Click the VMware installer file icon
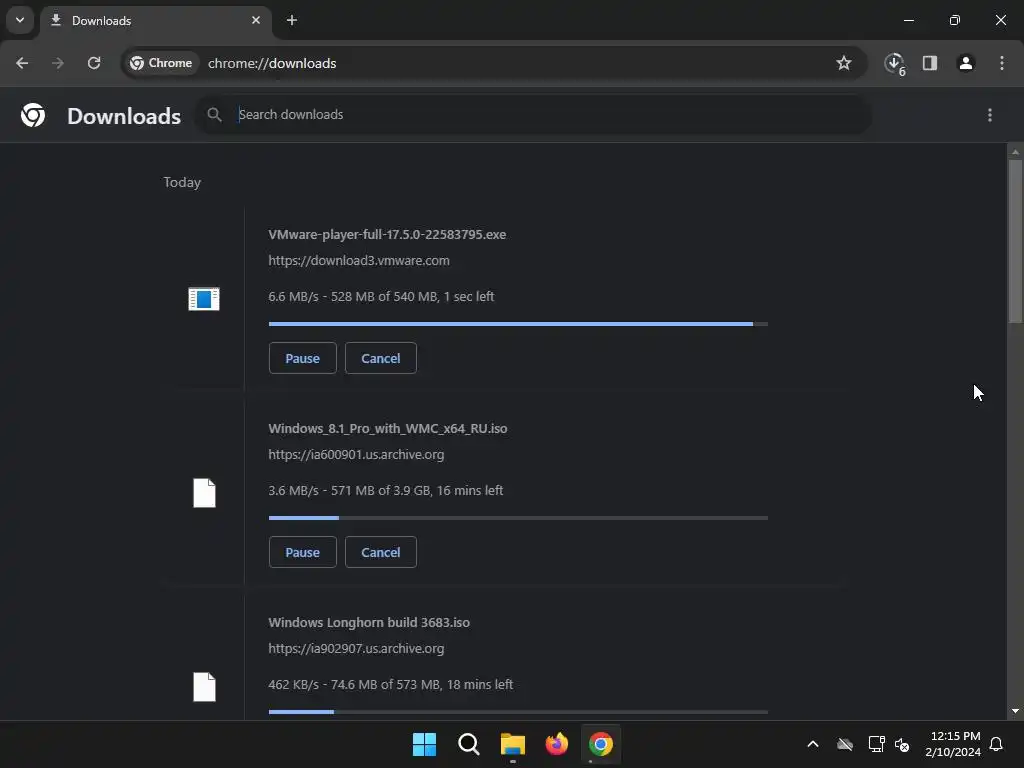Viewport: 1024px width, 768px height. click(x=204, y=299)
